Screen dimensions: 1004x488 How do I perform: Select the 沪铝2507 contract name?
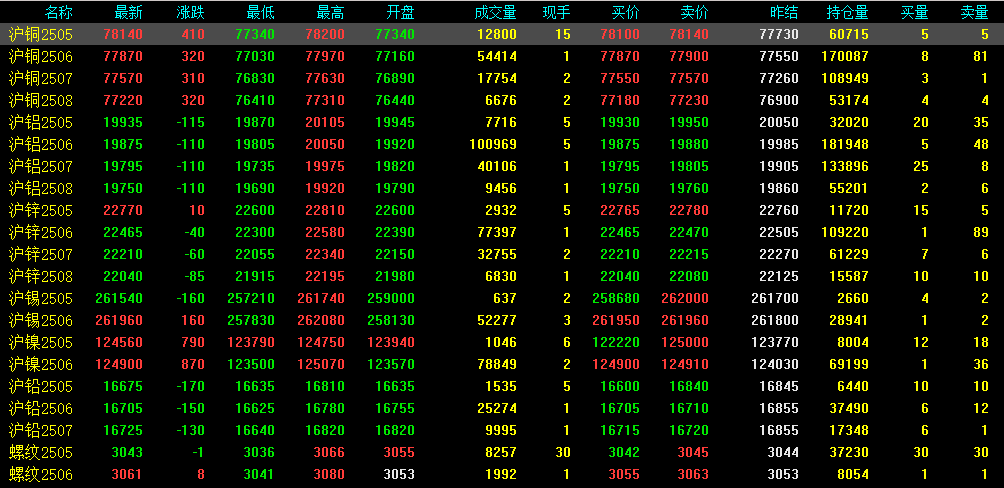[41, 167]
